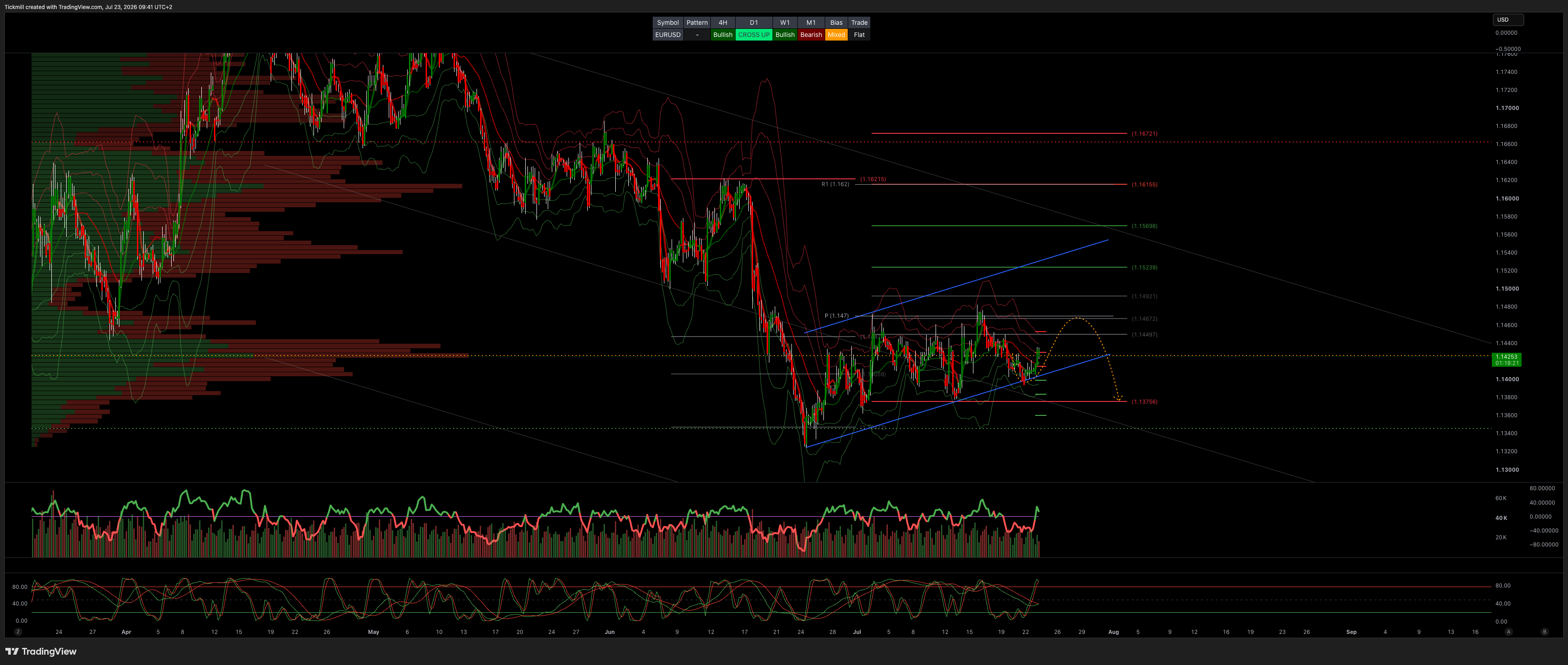1568x665 pixels.
Task: Click the P (1.147) pivot label
Action: point(836,315)
